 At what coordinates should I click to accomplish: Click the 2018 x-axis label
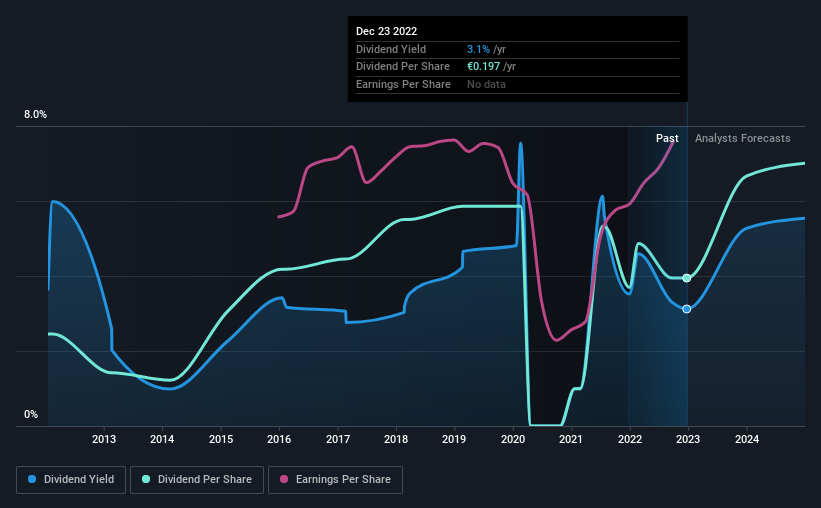(x=396, y=439)
